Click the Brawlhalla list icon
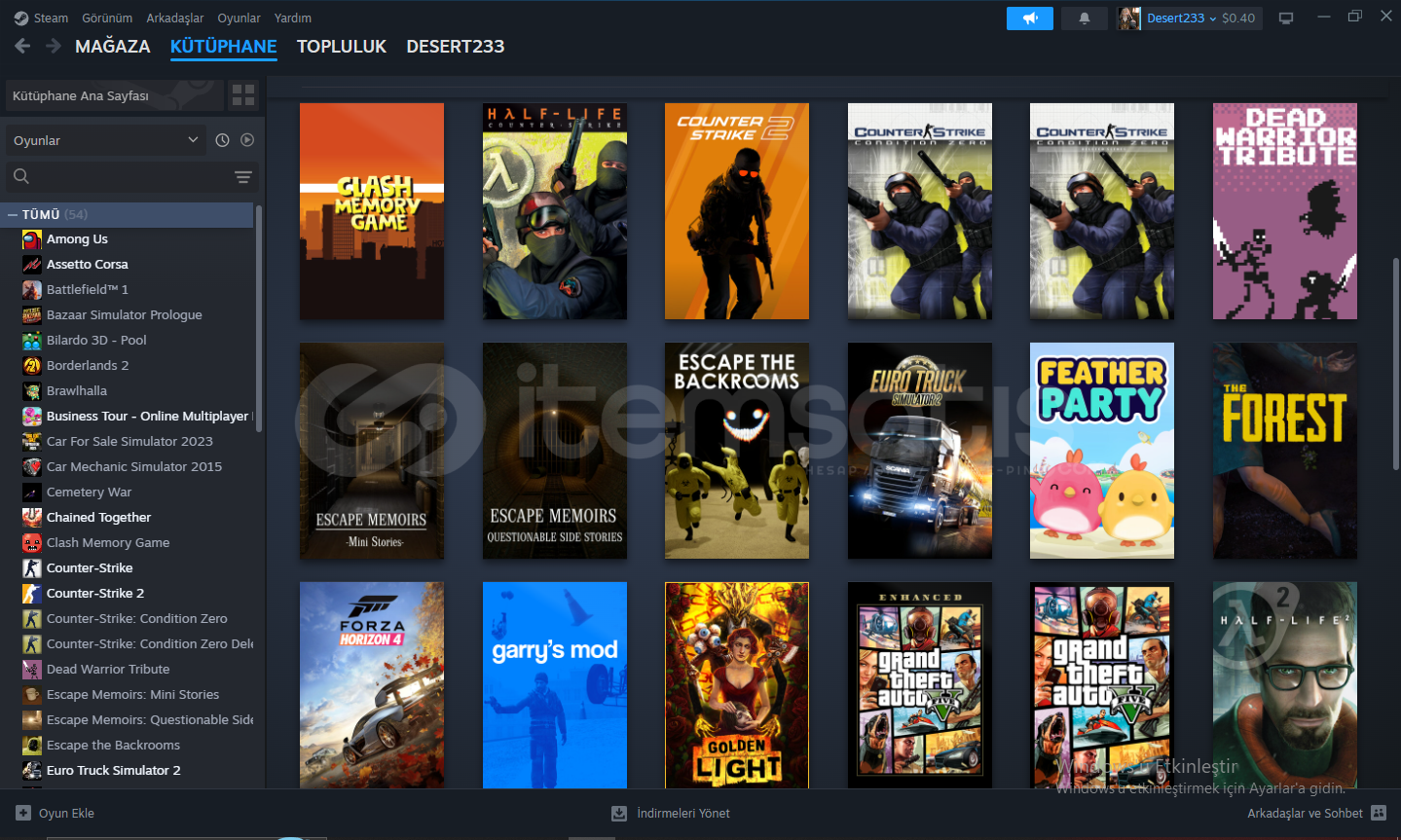This screenshot has height=840, width=1401. pyautogui.click(x=32, y=390)
